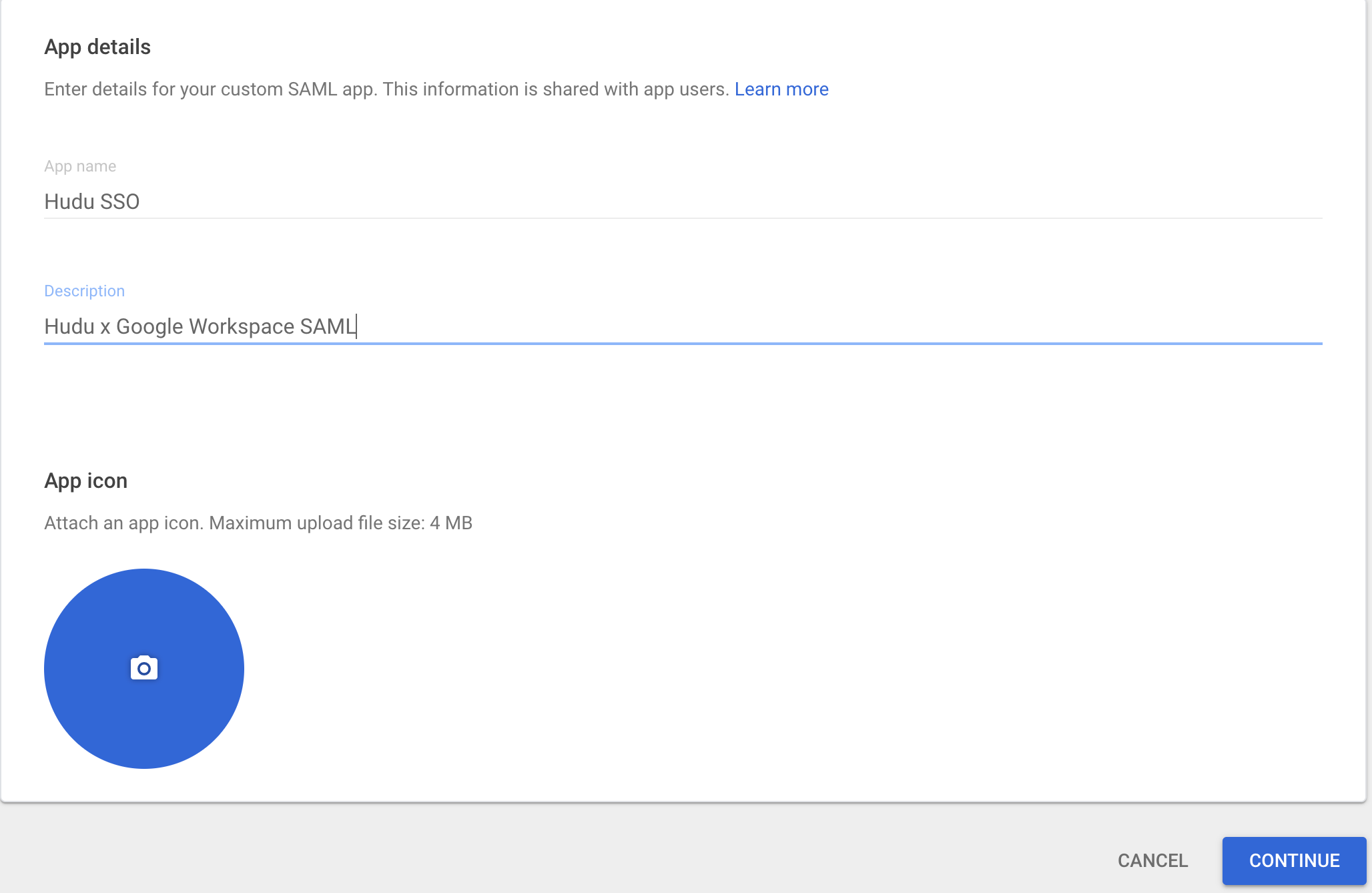This screenshot has height=893, width=1372.
Task: Click the camera icon to upload app icon
Action: [x=144, y=668]
